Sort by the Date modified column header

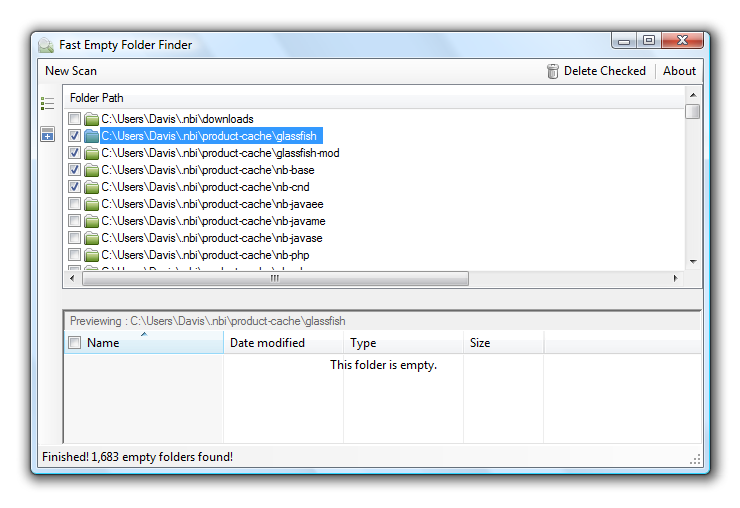point(284,342)
